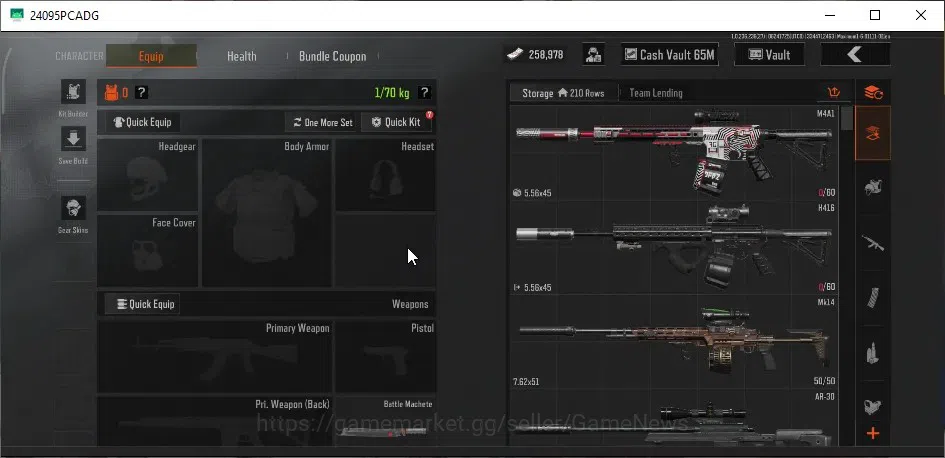Image resolution: width=945 pixels, height=458 pixels.
Task: Filter storage by magazine icon
Action: tap(873, 298)
